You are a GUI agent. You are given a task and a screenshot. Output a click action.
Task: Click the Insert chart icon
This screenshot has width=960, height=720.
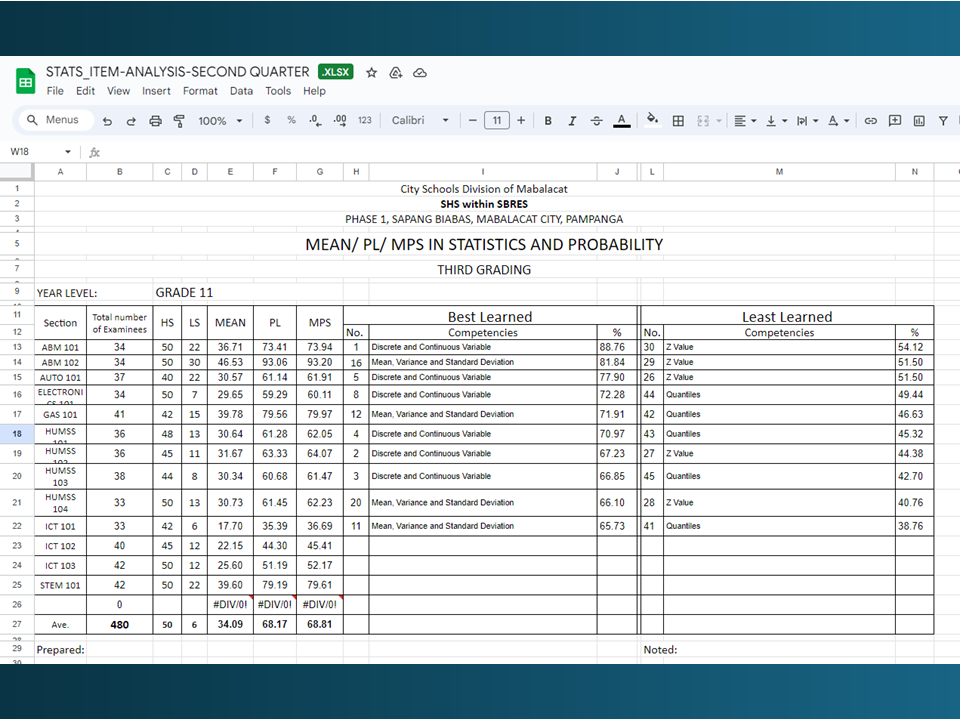coord(918,121)
